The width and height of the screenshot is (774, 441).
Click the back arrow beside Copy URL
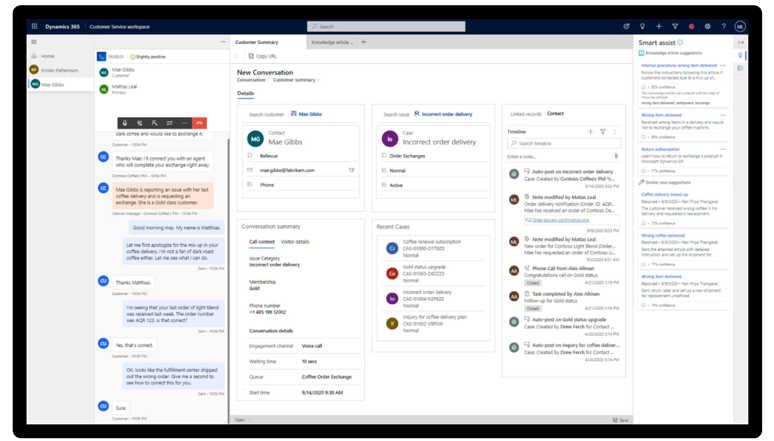237,56
